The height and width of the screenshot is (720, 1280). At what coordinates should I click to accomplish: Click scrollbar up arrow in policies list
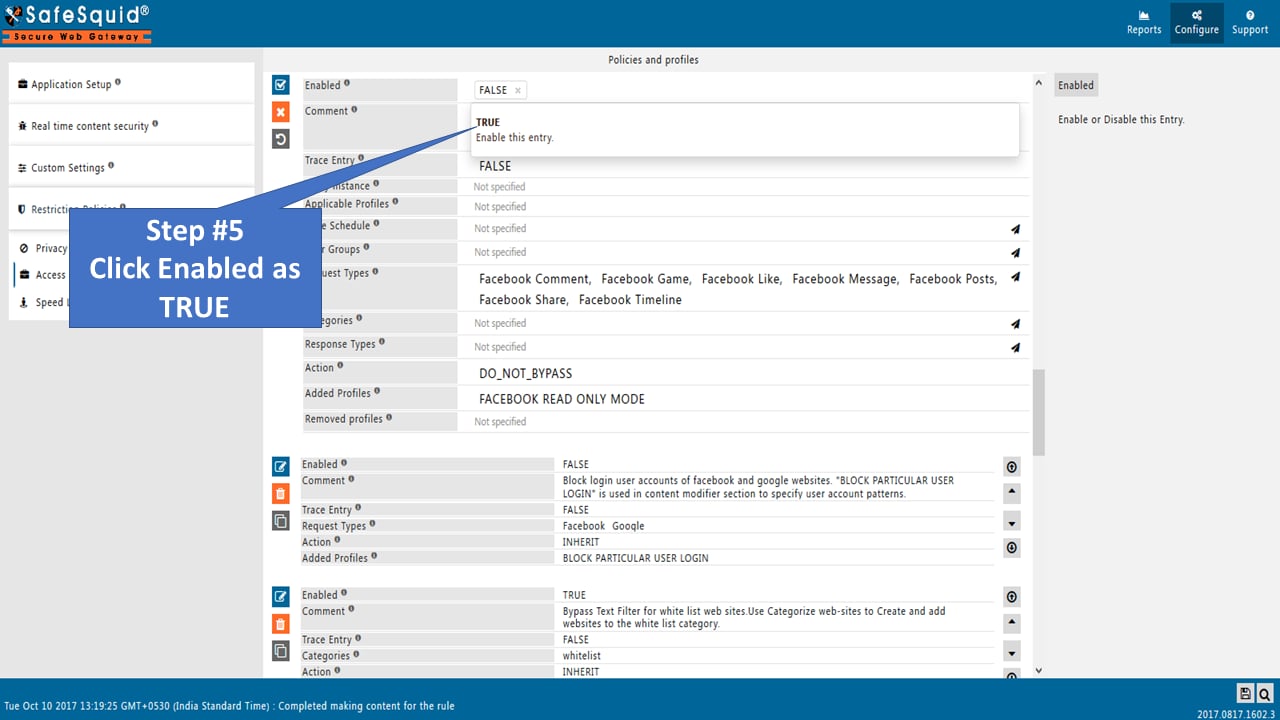pyautogui.click(x=1038, y=84)
